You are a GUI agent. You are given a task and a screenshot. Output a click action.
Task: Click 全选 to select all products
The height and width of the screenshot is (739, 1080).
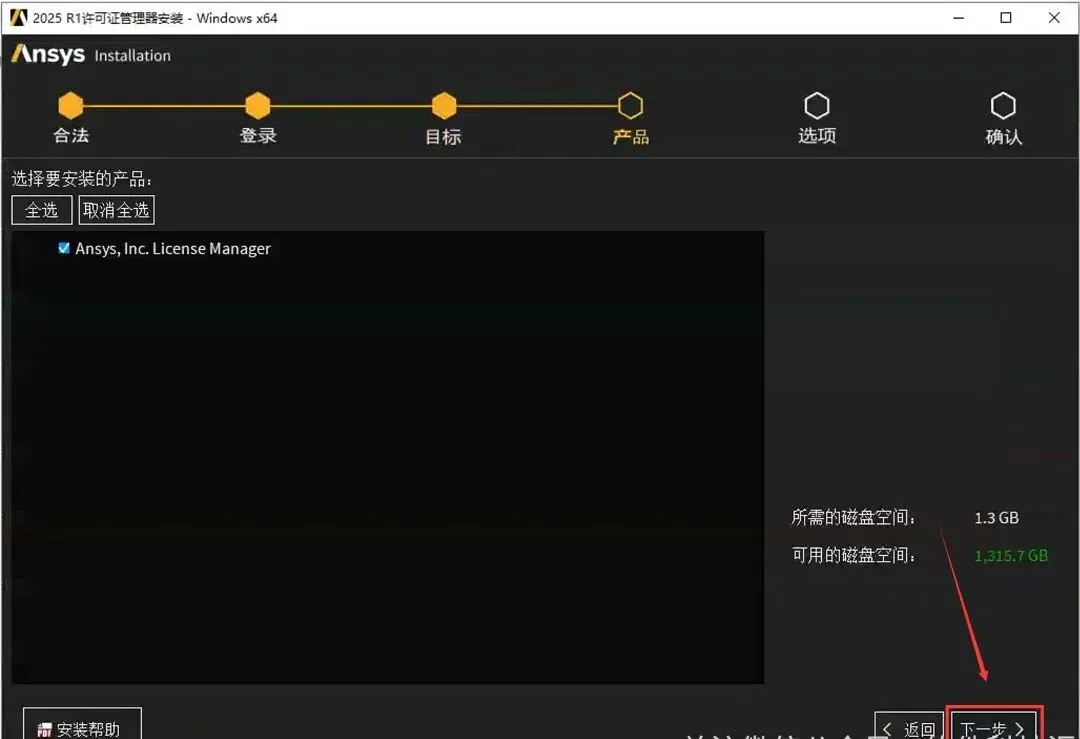click(41, 210)
